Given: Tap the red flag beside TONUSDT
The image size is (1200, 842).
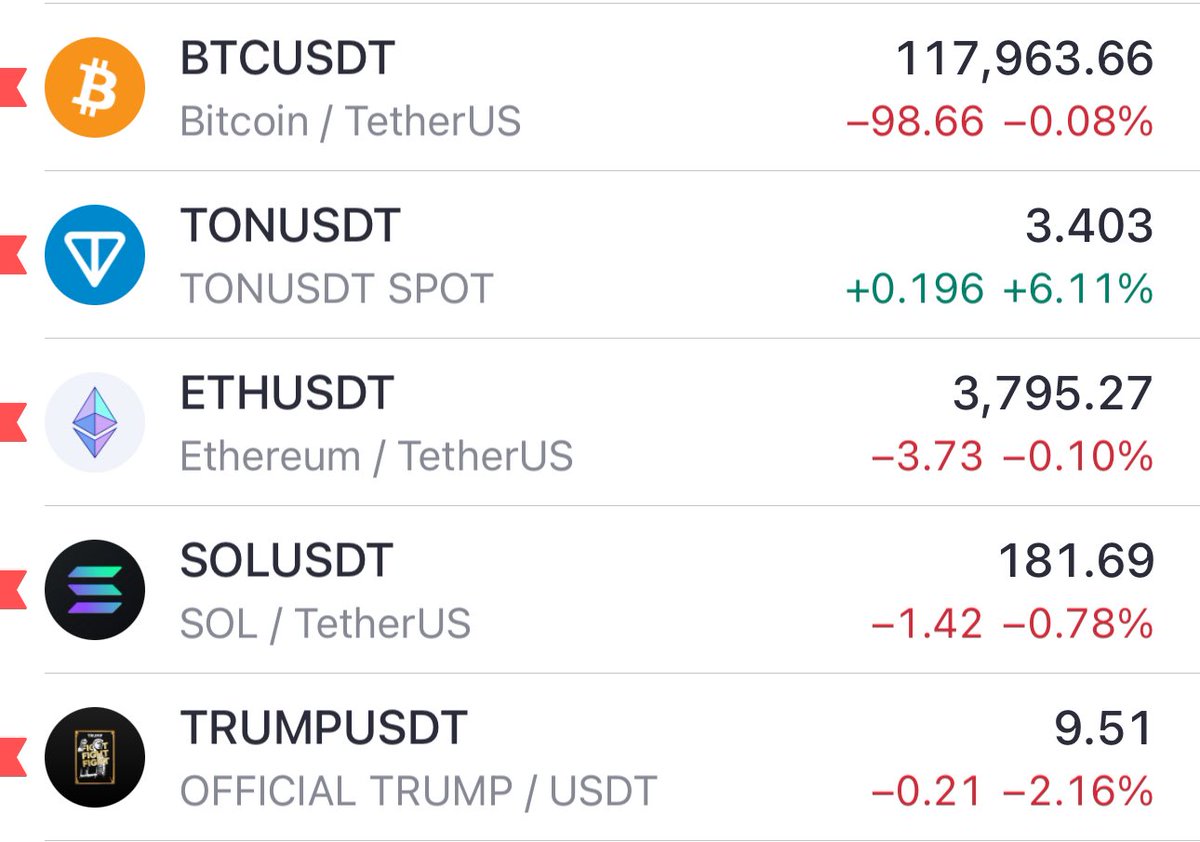Looking at the screenshot, I should coord(12,254).
